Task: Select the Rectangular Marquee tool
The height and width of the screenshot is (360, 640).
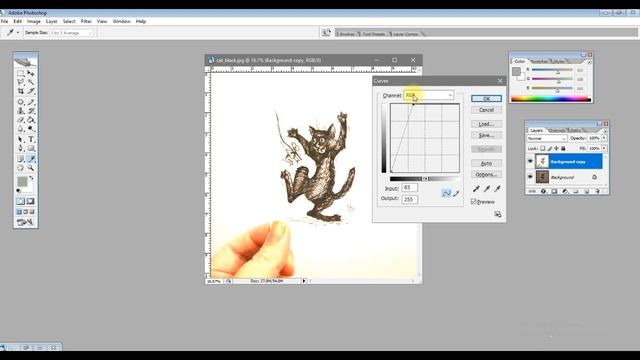Action: tap(20, 73)
